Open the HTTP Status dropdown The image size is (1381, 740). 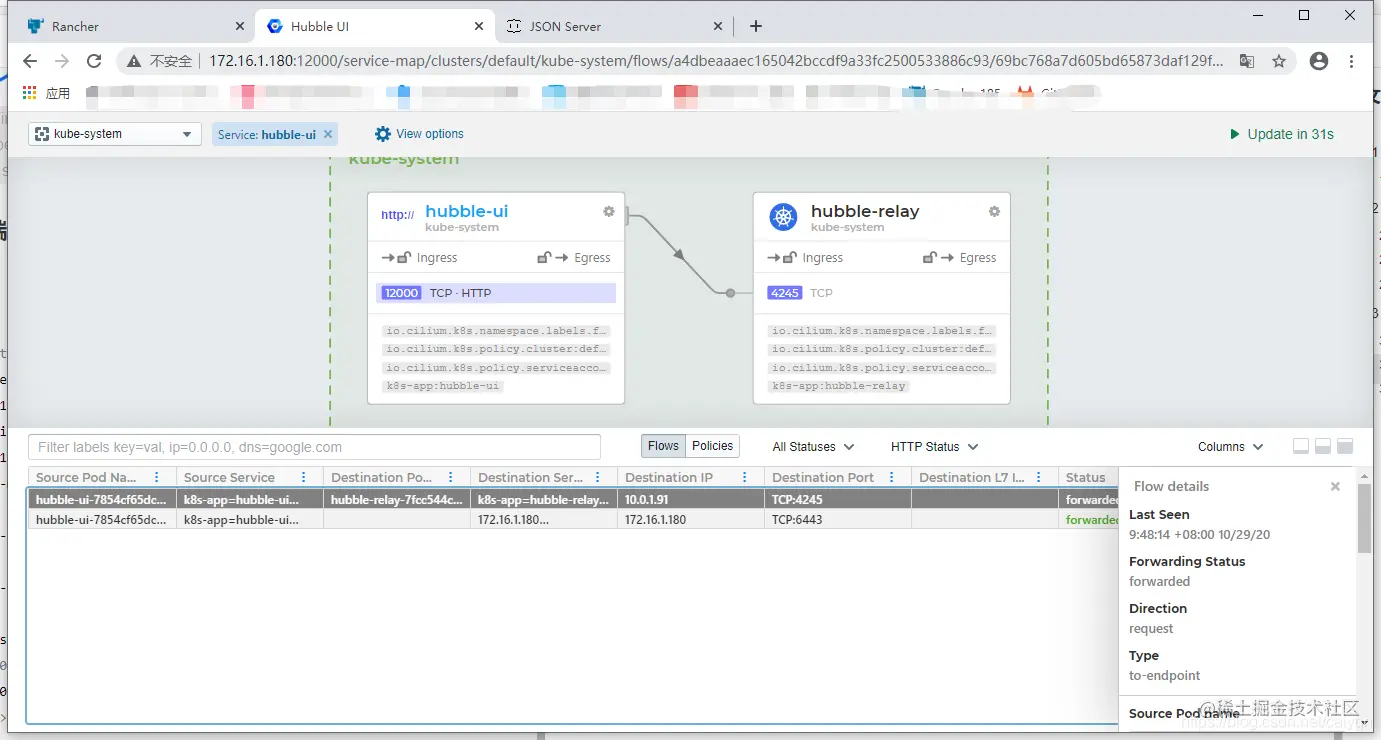pos(934,447)
